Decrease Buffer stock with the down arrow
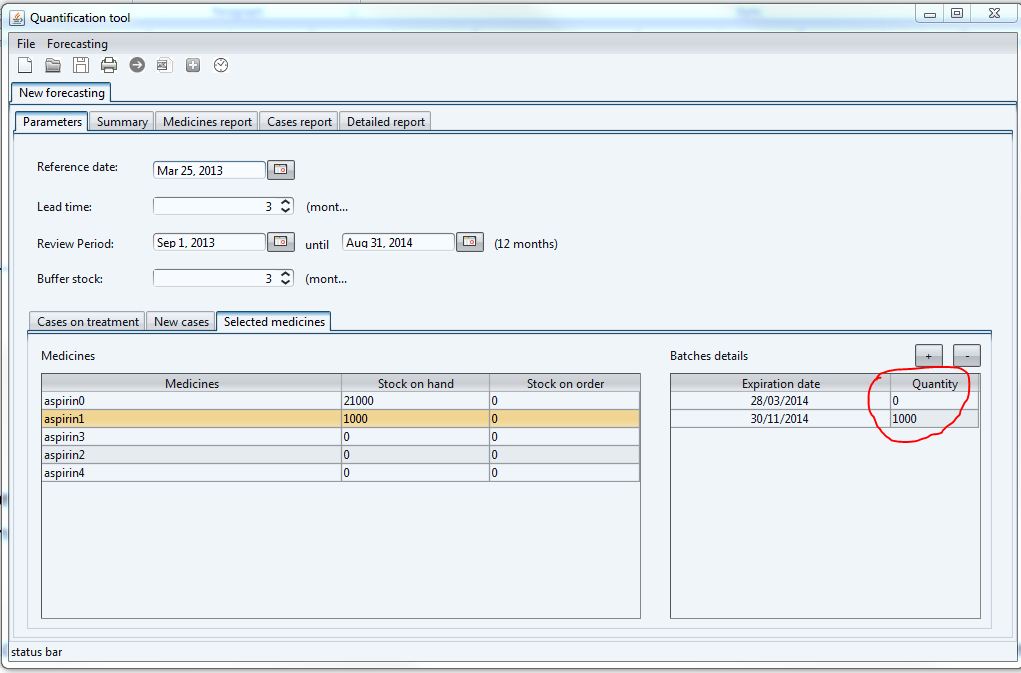The height and width of the screenshot is (673, 1021). [286, 282]
